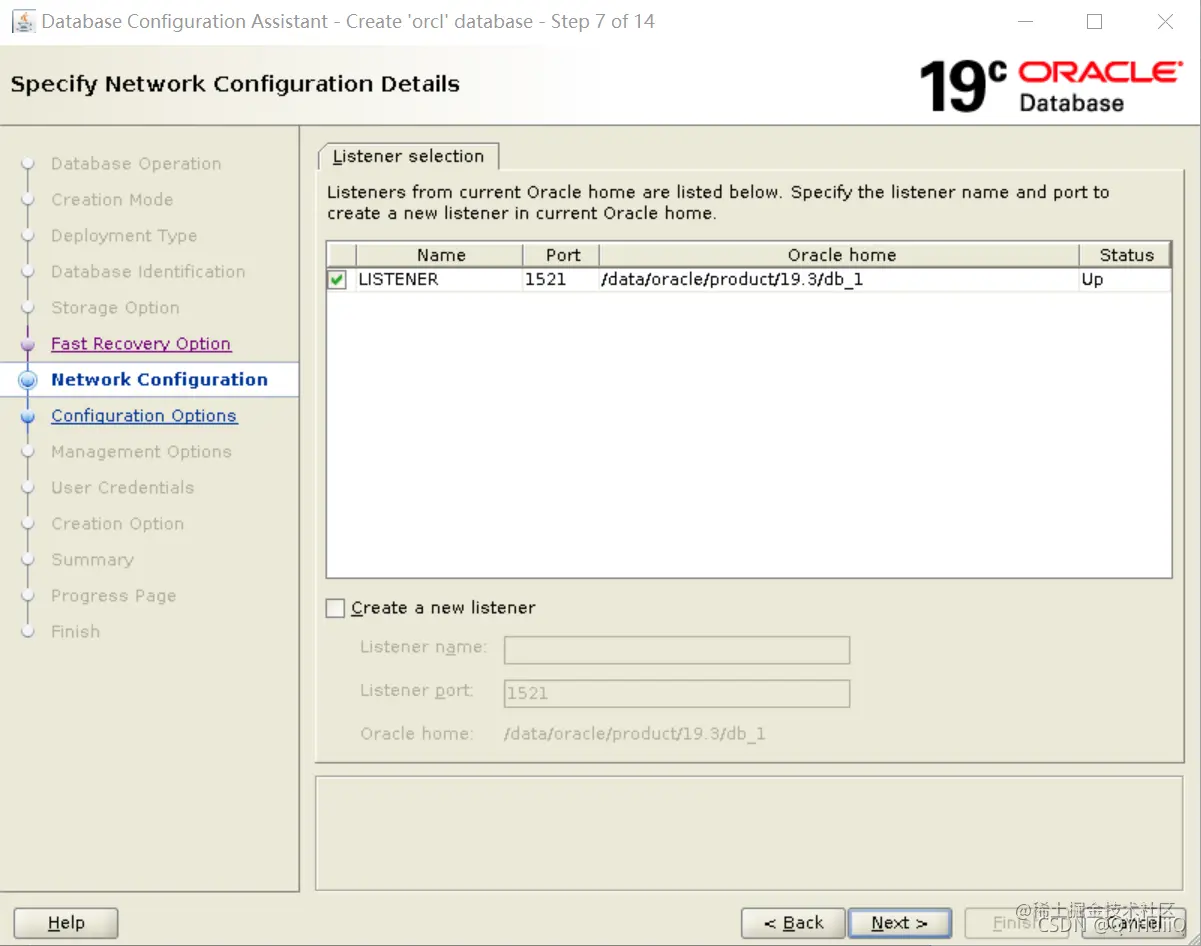
Task: Open the Listener selection tab
Action: pyautogui.click(x=408, y=156)
